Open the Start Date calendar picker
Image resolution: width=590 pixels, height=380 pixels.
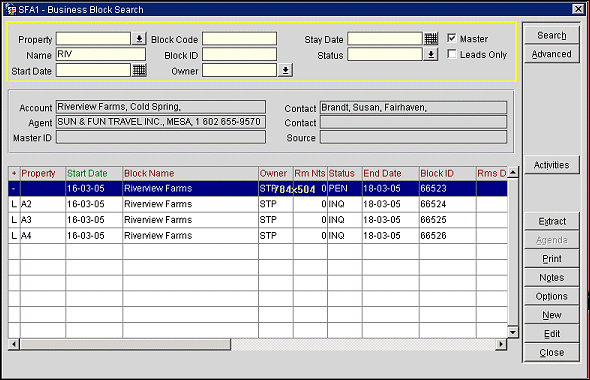(139, 70)
